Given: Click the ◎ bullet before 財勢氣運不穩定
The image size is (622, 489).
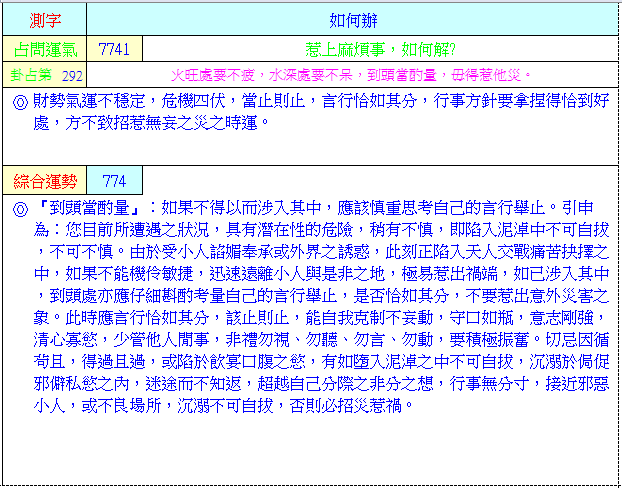Looking at the screenshot, I should point(19,101).
